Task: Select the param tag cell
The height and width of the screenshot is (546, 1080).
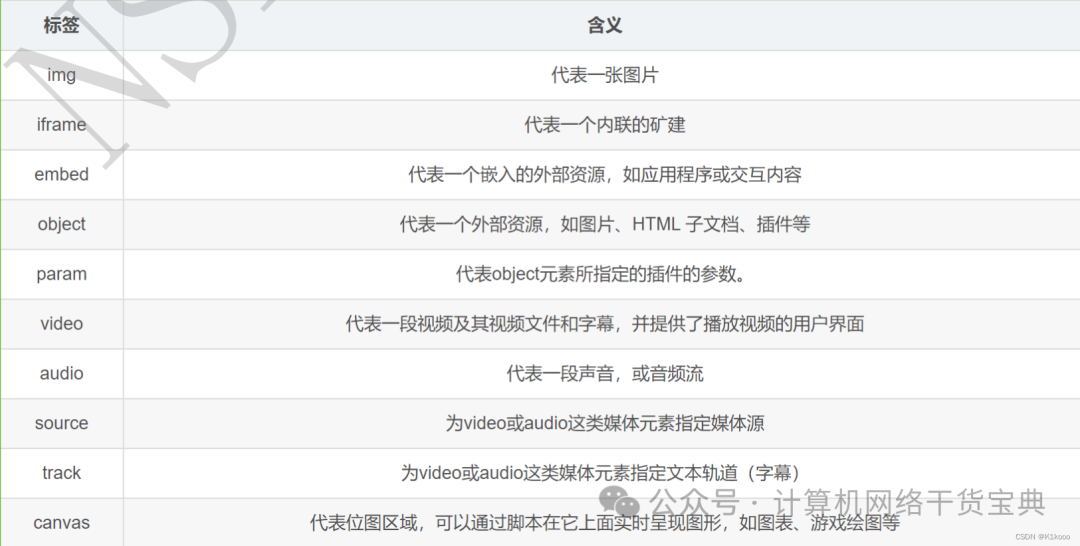Action: 61,274
